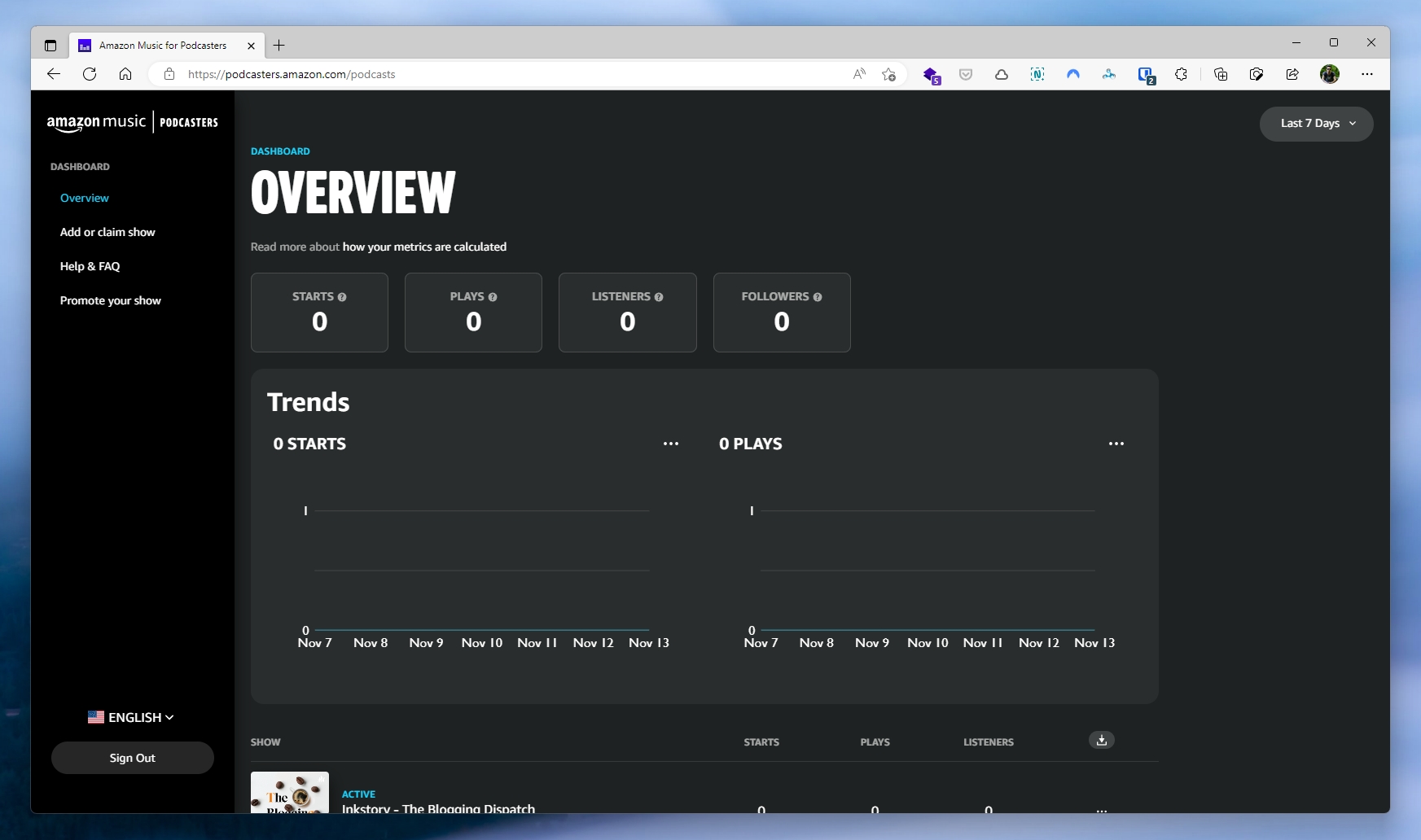View site information lock icon
This screenshot has height=840, width=1421.
[x=169, y=74]
